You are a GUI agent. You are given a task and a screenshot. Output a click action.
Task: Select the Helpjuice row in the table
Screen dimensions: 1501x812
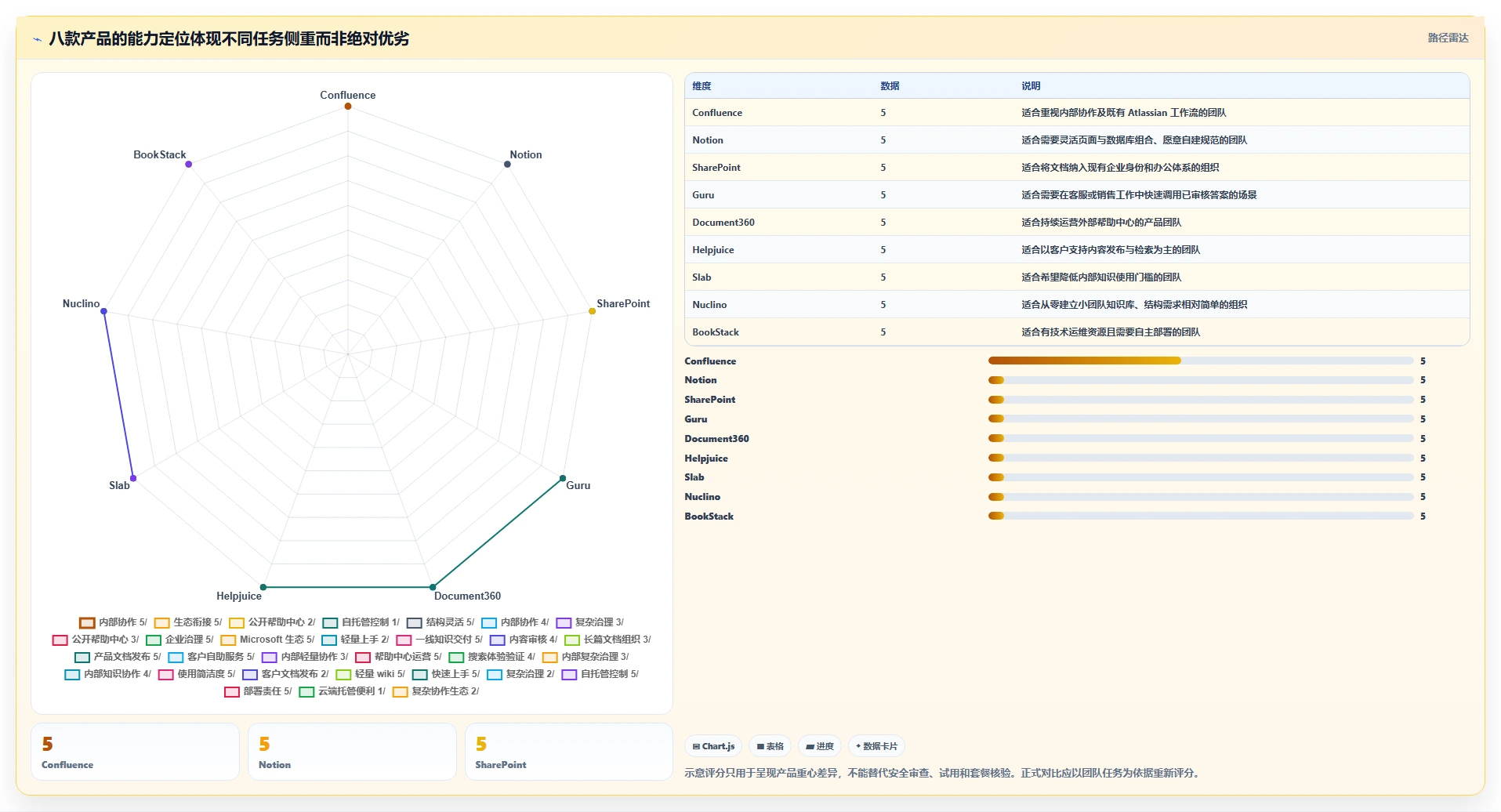click(1077, 250)
